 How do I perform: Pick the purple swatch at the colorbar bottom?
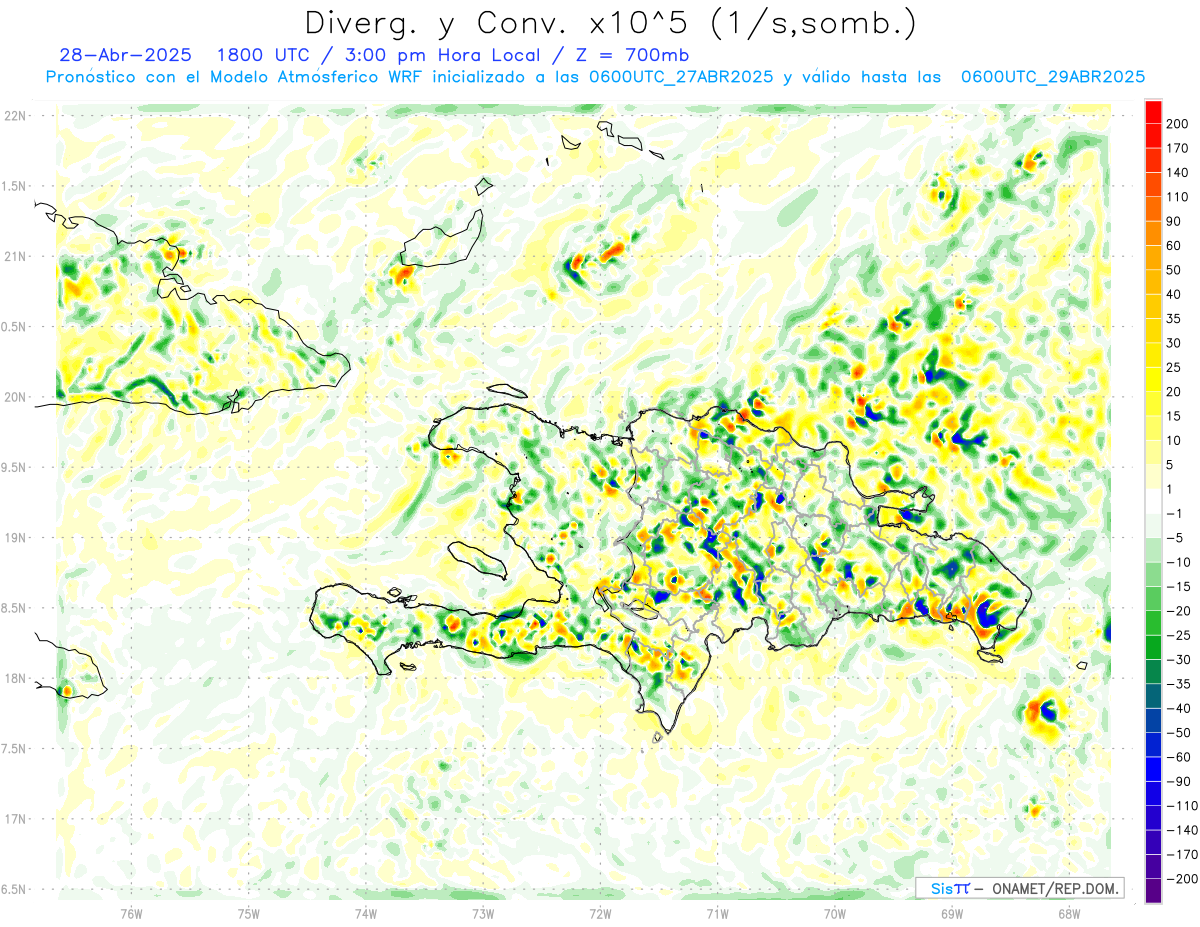click(x=1154, y=891)
